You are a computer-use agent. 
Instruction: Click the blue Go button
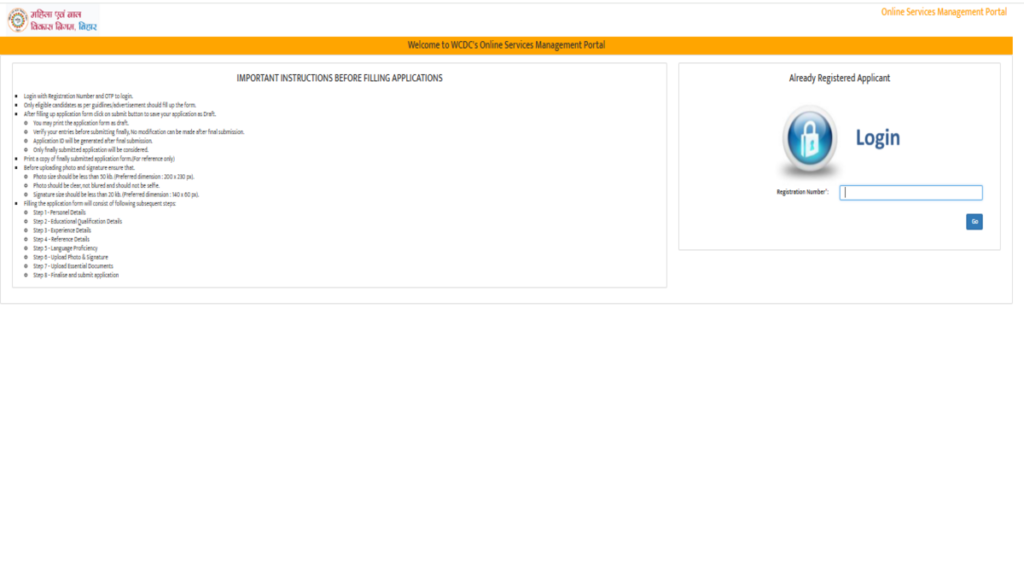click(974, 222)
